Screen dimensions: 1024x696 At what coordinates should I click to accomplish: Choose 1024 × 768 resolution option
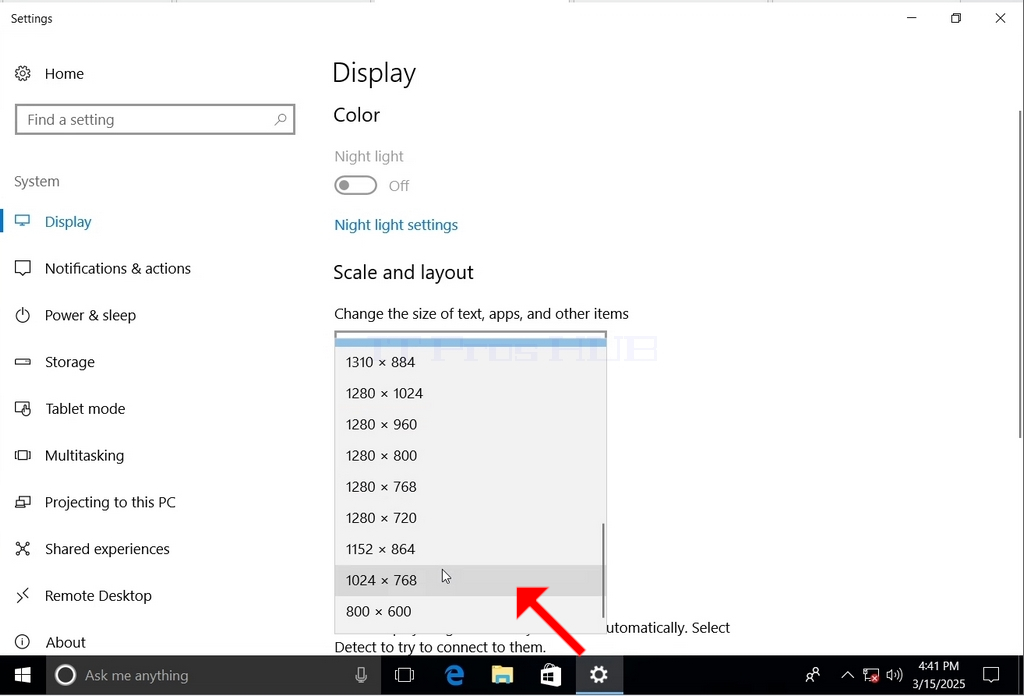pyautogui.click(x=470, y=580)
